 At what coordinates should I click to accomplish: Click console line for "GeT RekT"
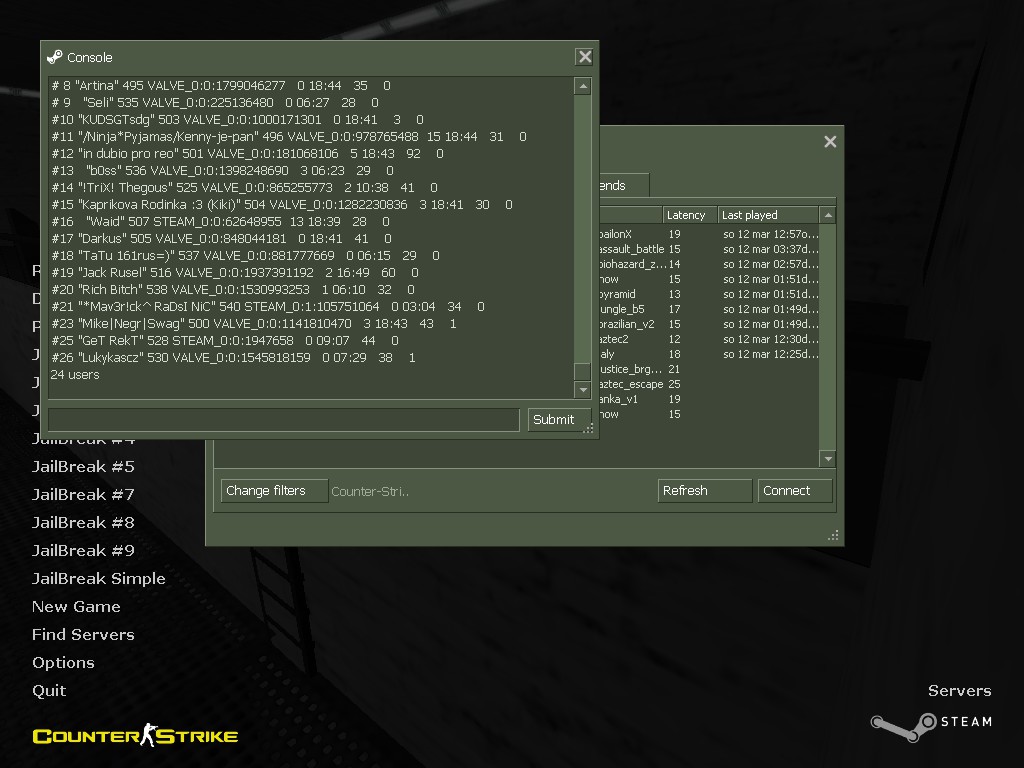(225, 340)
